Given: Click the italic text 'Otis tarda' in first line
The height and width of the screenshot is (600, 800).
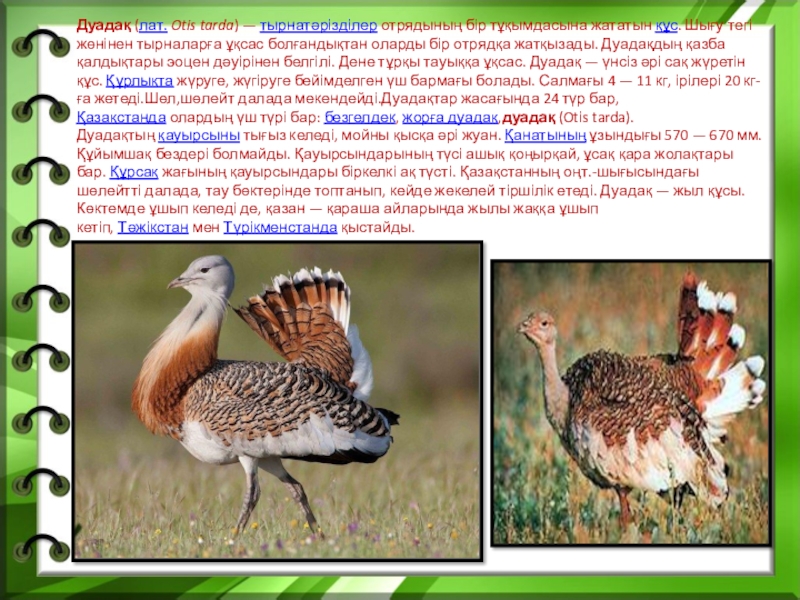Looking at the screenshot, I should pyautogui.click(x=203, y=26).
